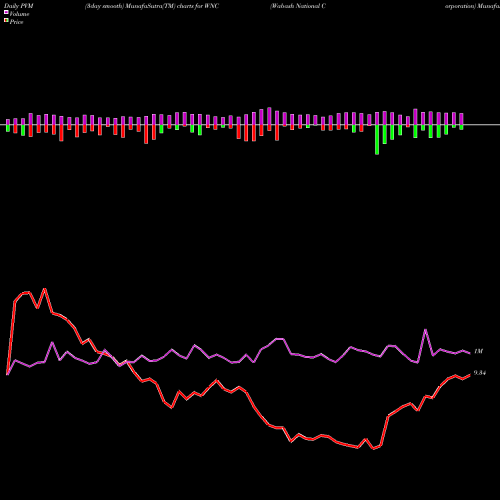The width and height of the screenshot is (500, 500).
Task: Click the magenta Volume legend swatch
Action: (6, 12)
